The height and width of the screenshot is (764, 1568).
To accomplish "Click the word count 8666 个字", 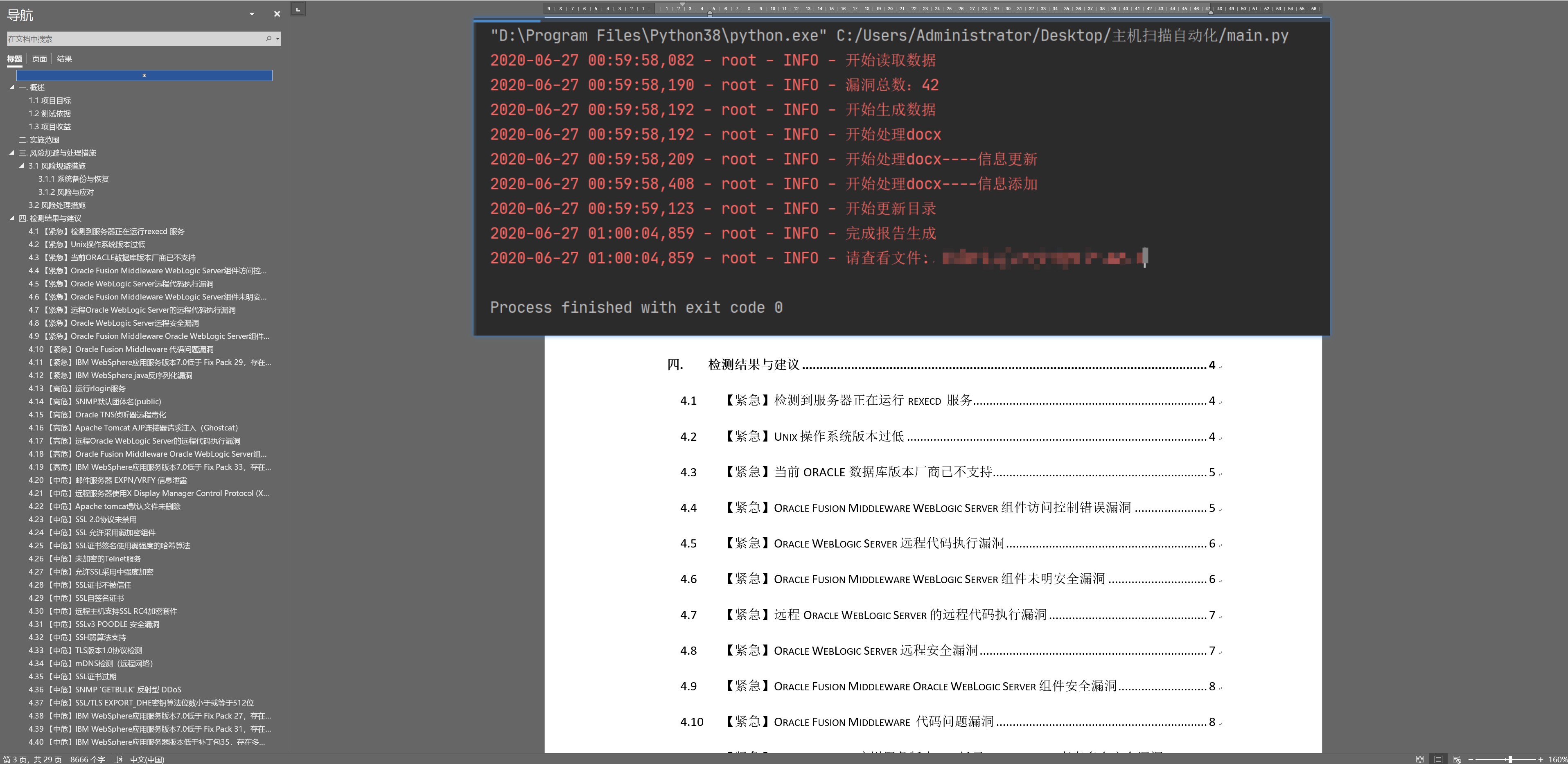I will tap(88, 759).
